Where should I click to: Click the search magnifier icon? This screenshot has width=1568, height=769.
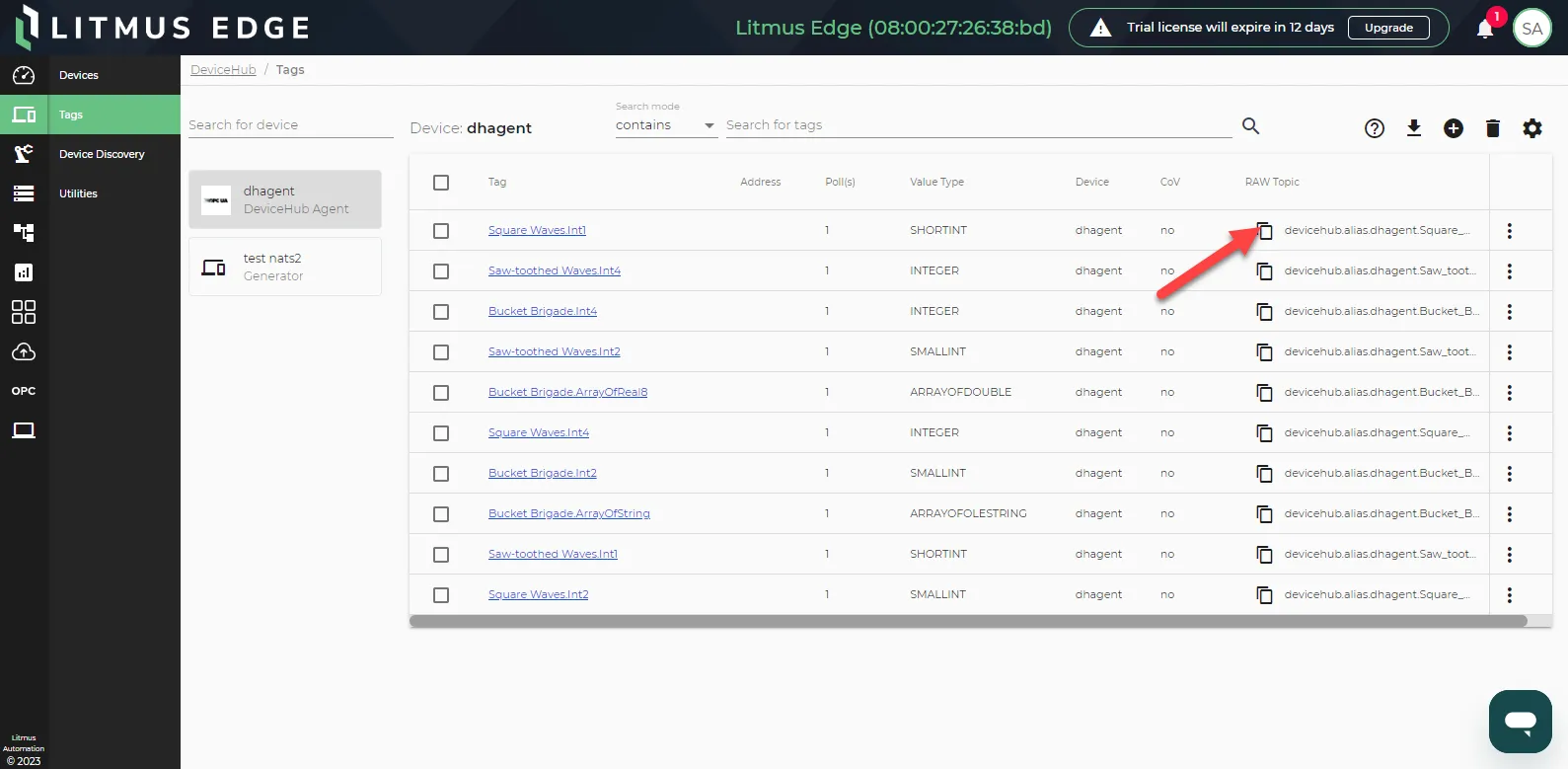(x=1250, y=125)
